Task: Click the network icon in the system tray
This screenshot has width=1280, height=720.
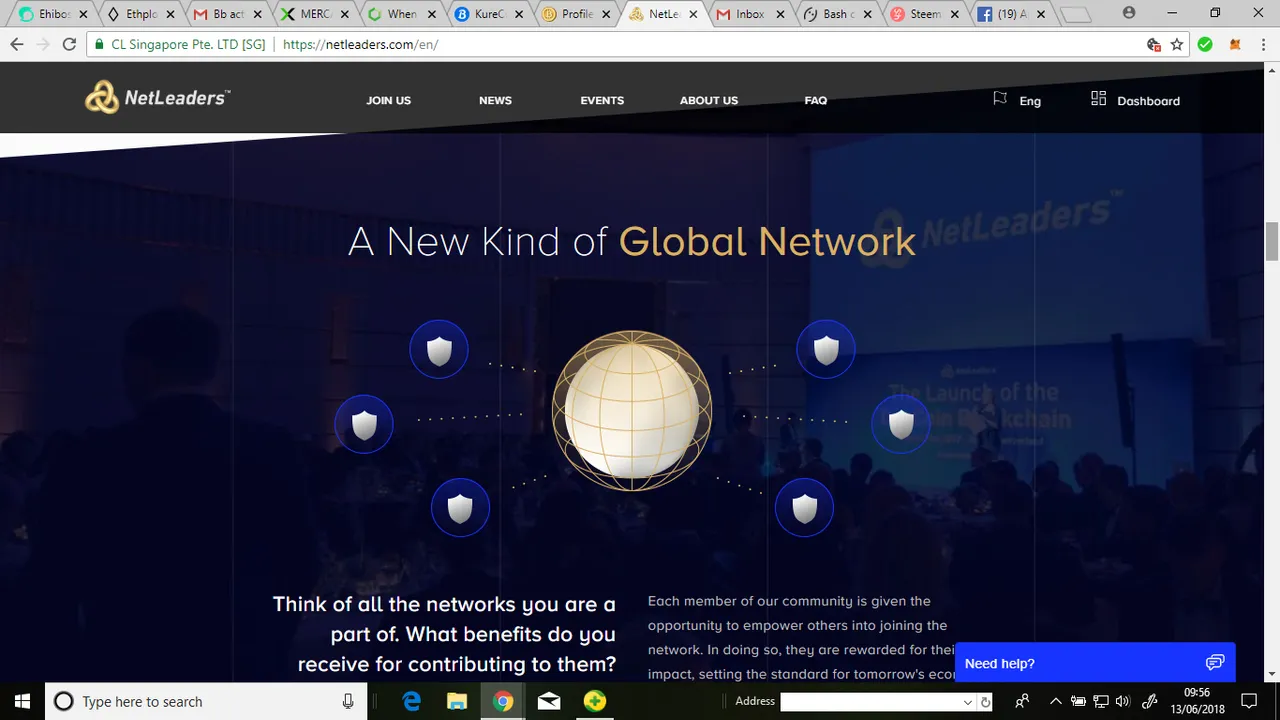Action: 1101,701
